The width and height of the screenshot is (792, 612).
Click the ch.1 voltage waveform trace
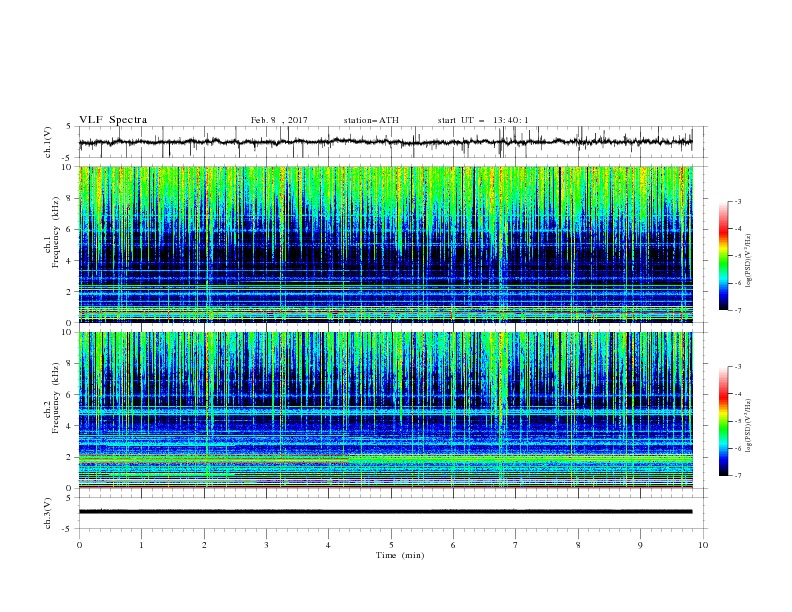click(385, 142)
